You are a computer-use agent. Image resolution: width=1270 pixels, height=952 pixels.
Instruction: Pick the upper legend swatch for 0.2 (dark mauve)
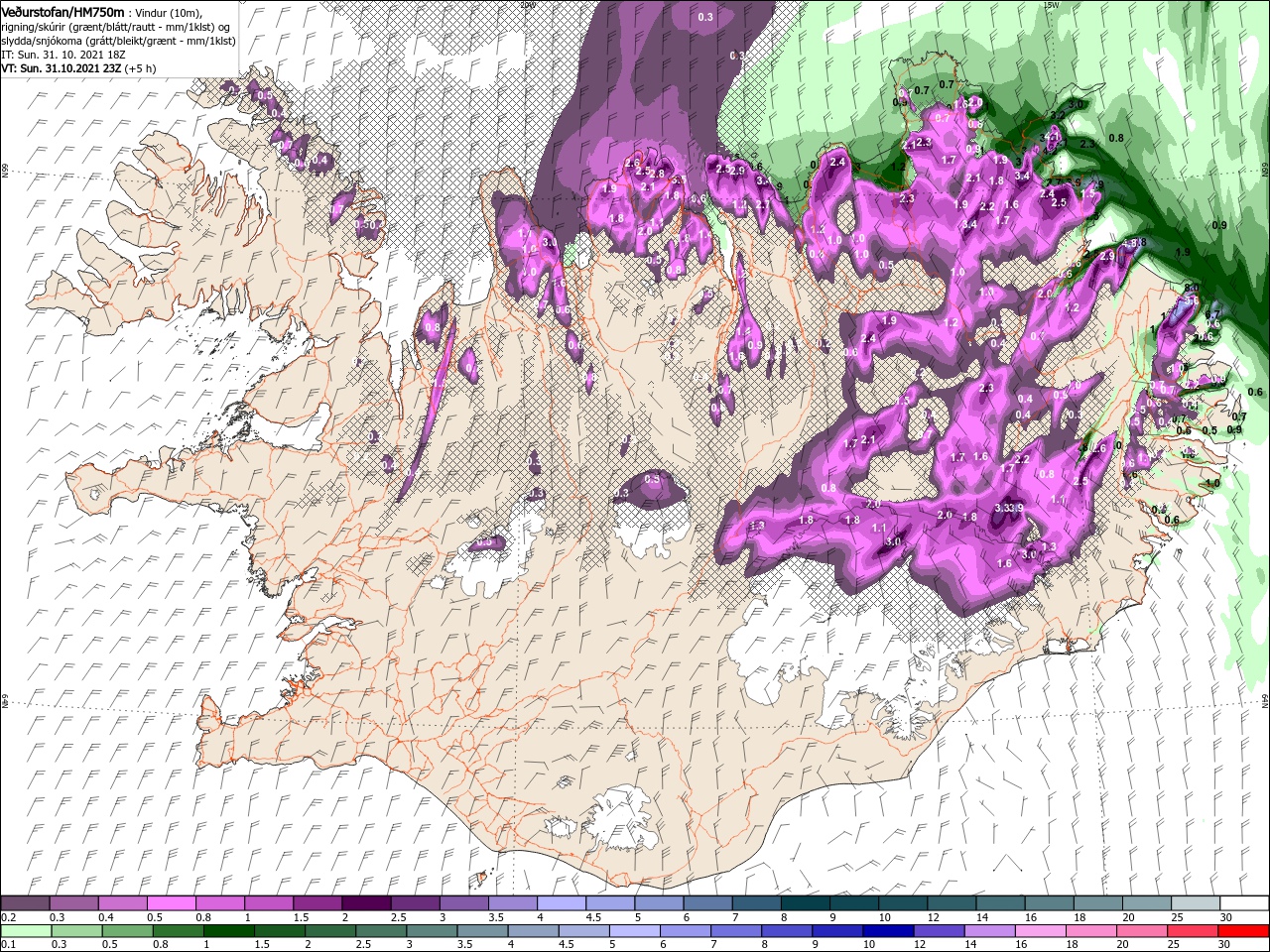pos(25,903)
